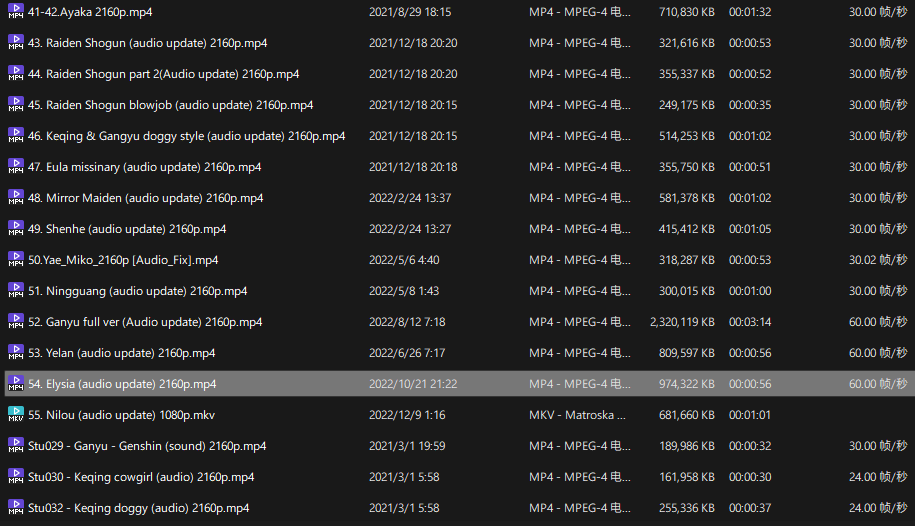Screen dimensions: 915x526
Task: Click file name '51. Ningguang (audio update) 2160p.mp4'
Action: (138, 291)
